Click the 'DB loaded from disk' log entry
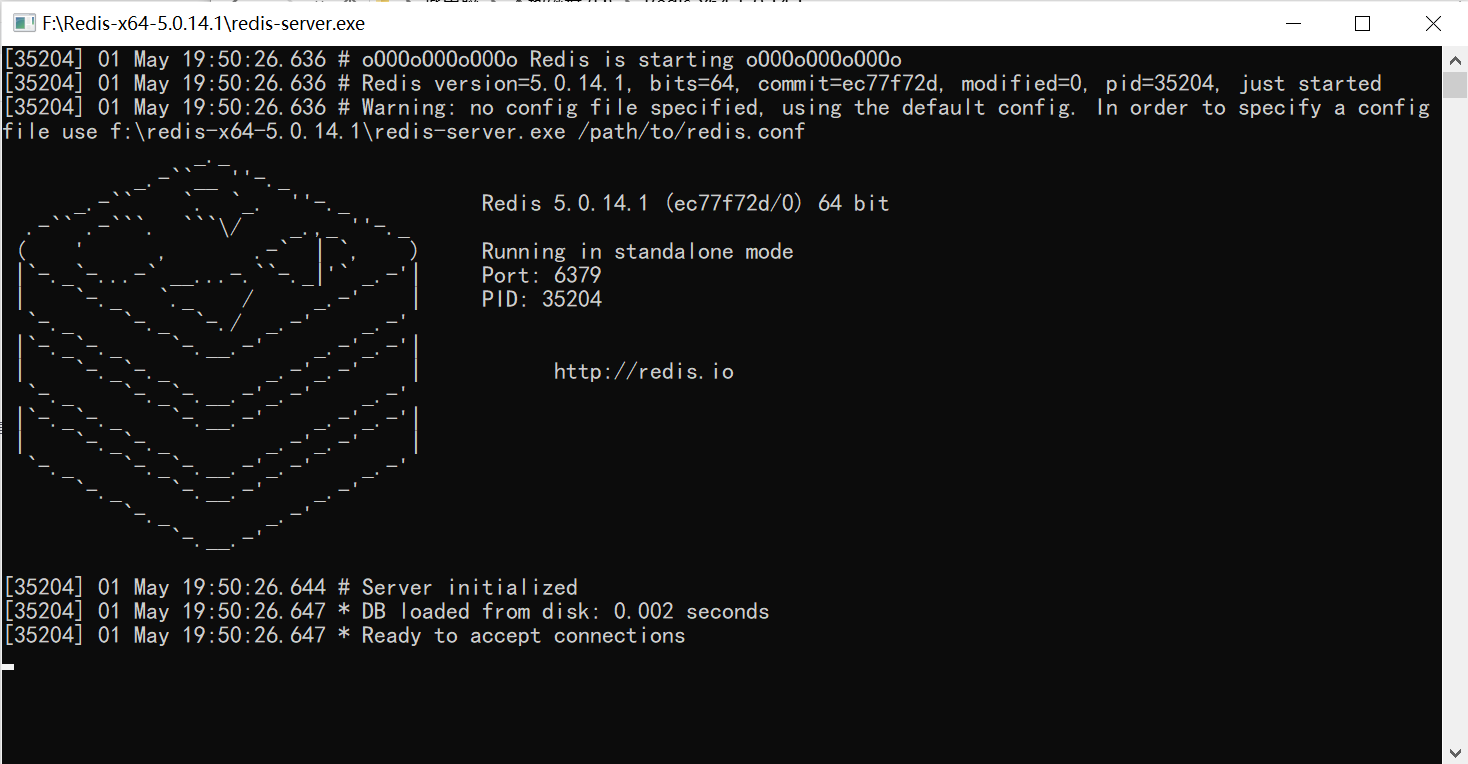 385,611
